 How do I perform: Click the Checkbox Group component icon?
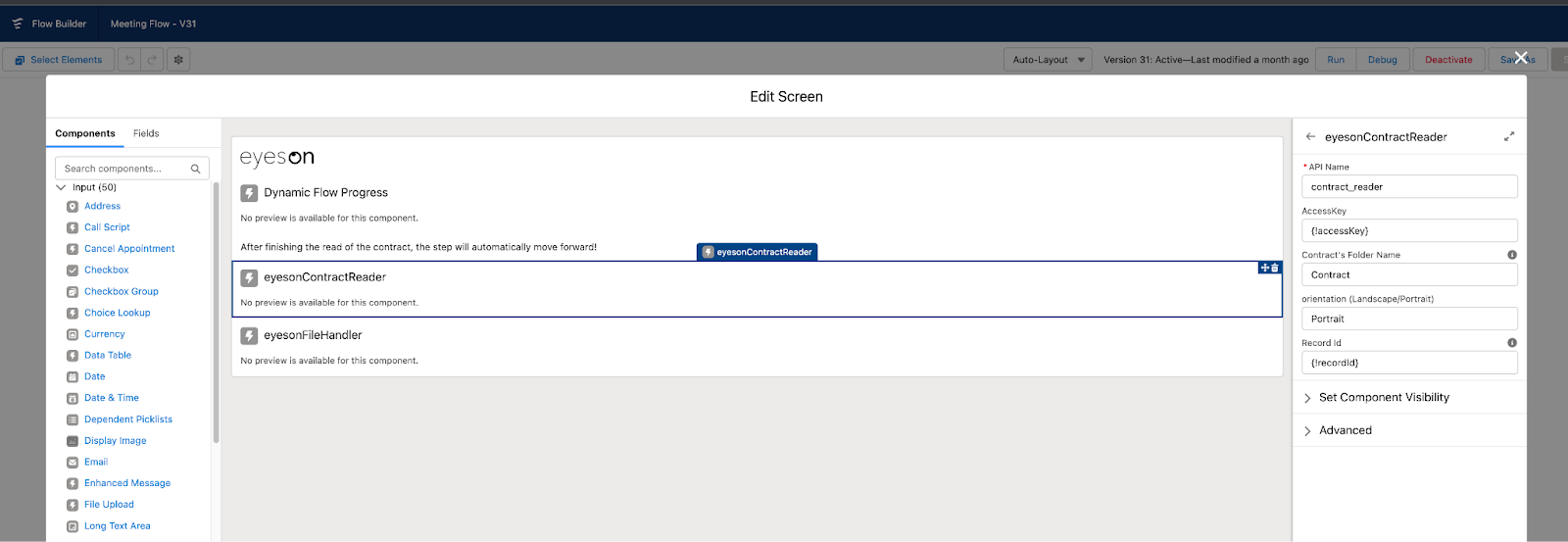73,292
